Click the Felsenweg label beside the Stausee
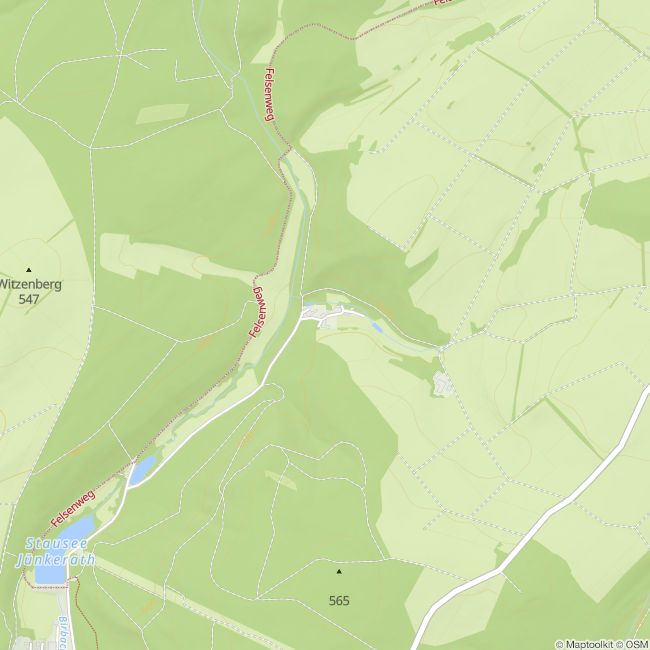This screenshot has width=650, height=650. click(73, 509)
